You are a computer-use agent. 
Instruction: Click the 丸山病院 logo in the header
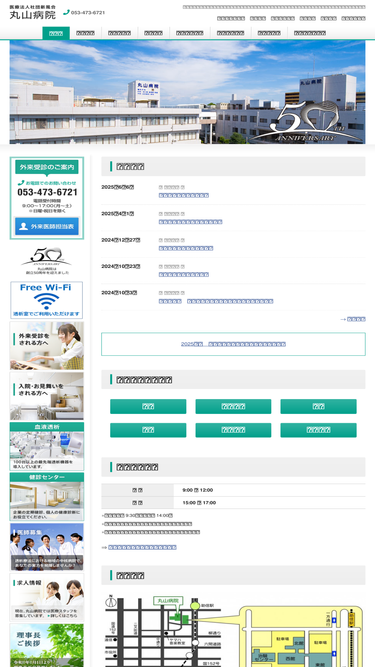coord(33,13)
